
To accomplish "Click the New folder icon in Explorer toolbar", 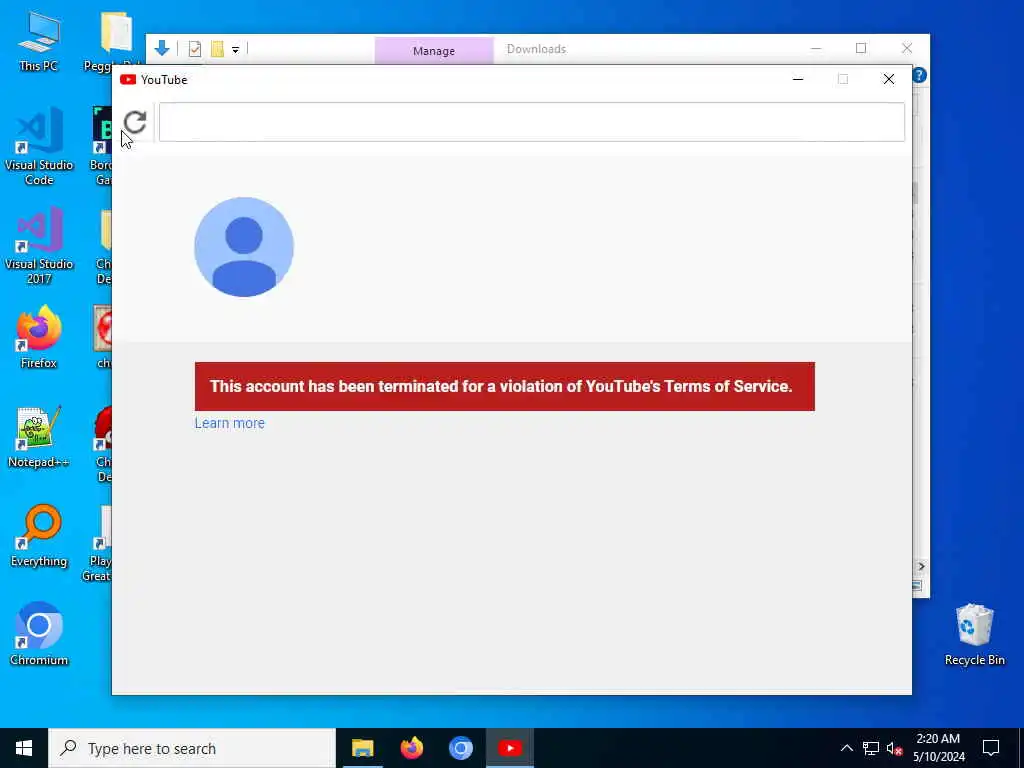I will (x=217, y=49).
